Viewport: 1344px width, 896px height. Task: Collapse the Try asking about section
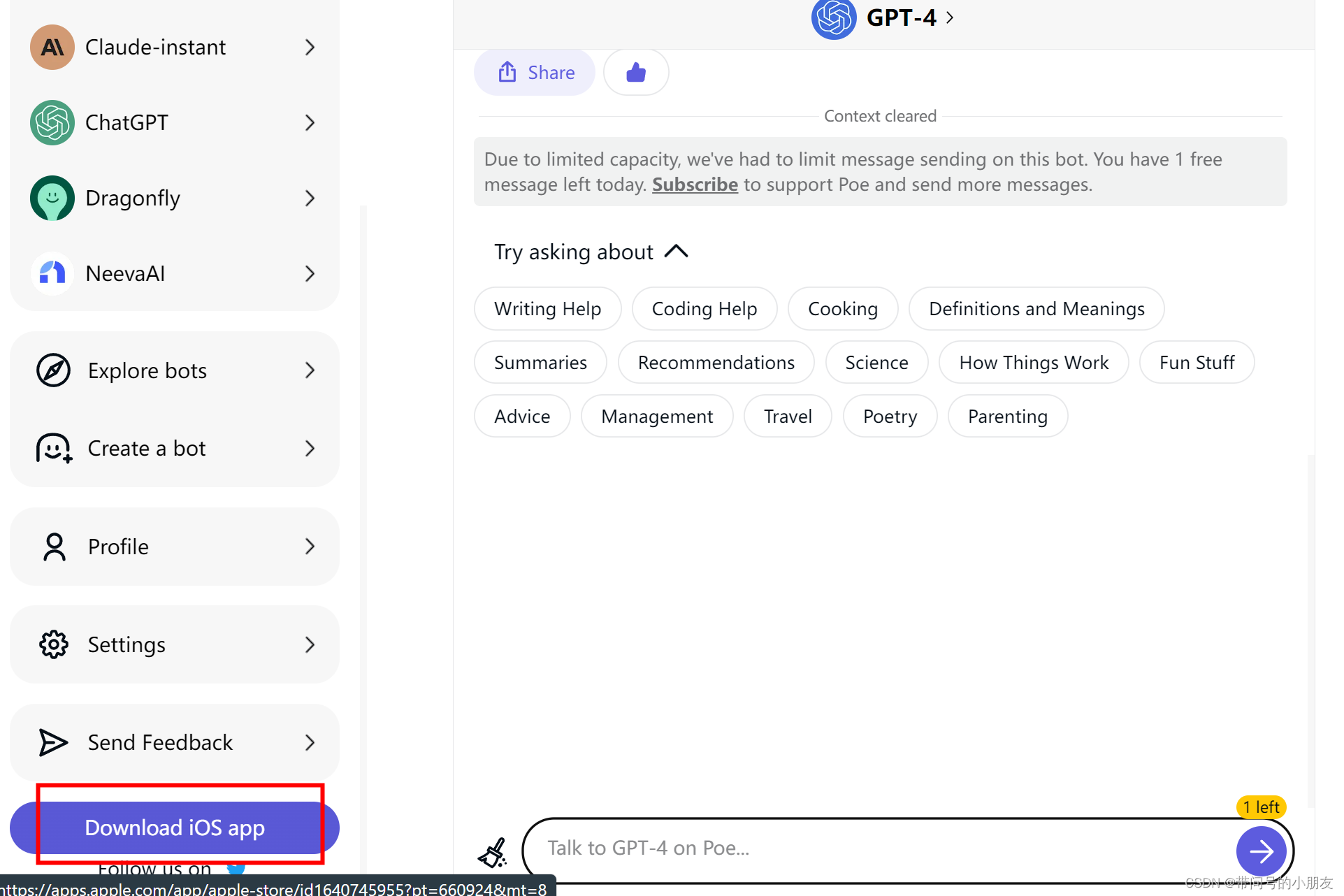(x=676, y=251)
